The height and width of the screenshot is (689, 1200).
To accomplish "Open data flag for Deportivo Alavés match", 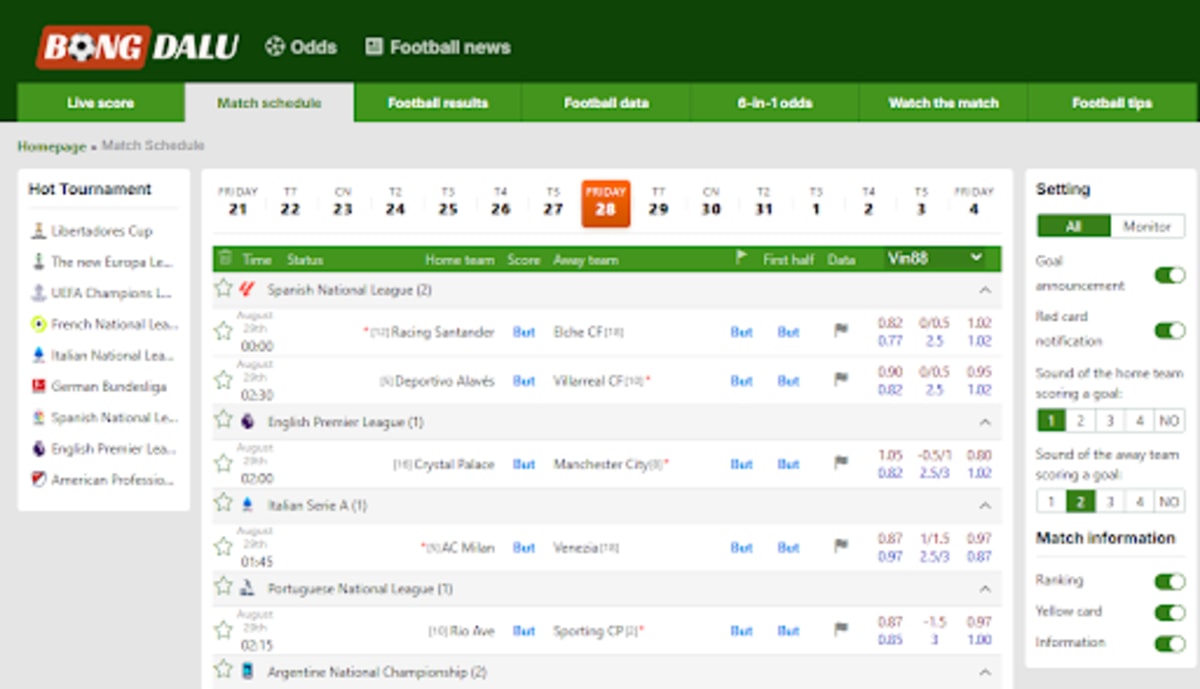I will click(x=841, y=380).
